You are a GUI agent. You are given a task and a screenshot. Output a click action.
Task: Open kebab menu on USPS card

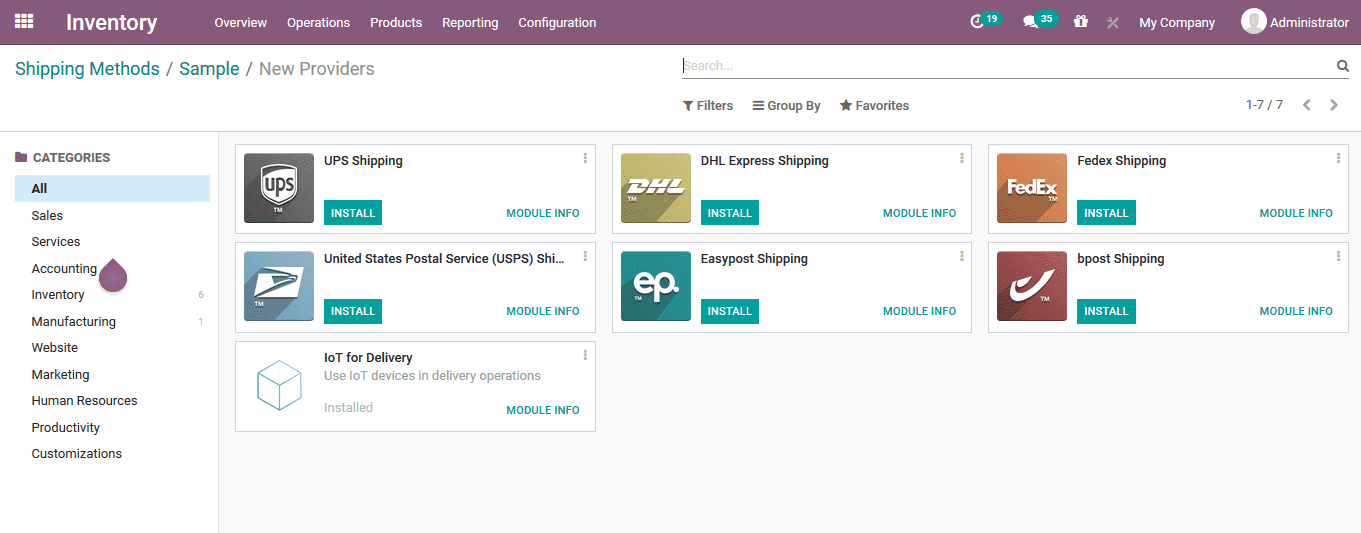585,256
